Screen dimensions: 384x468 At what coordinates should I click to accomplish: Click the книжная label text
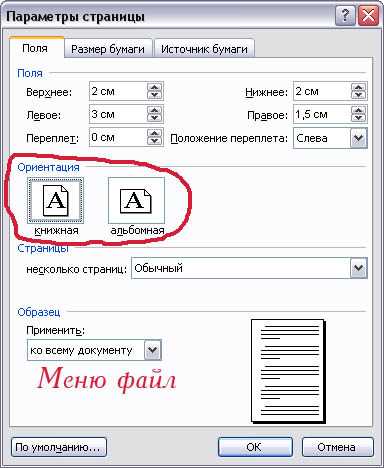point(56,230)
